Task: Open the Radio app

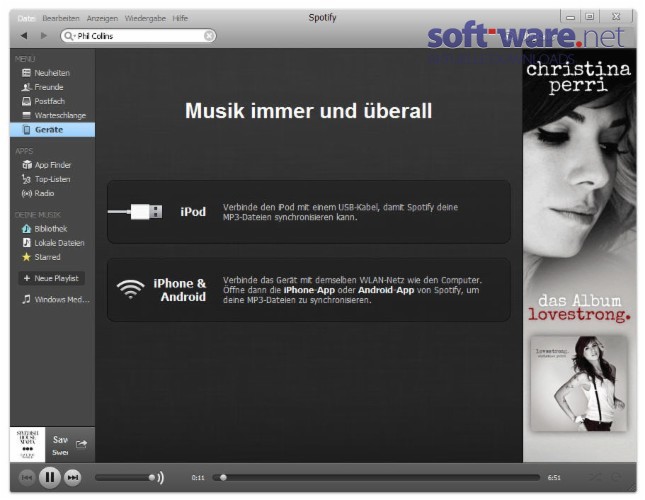Action: click(x=52, y=193)
